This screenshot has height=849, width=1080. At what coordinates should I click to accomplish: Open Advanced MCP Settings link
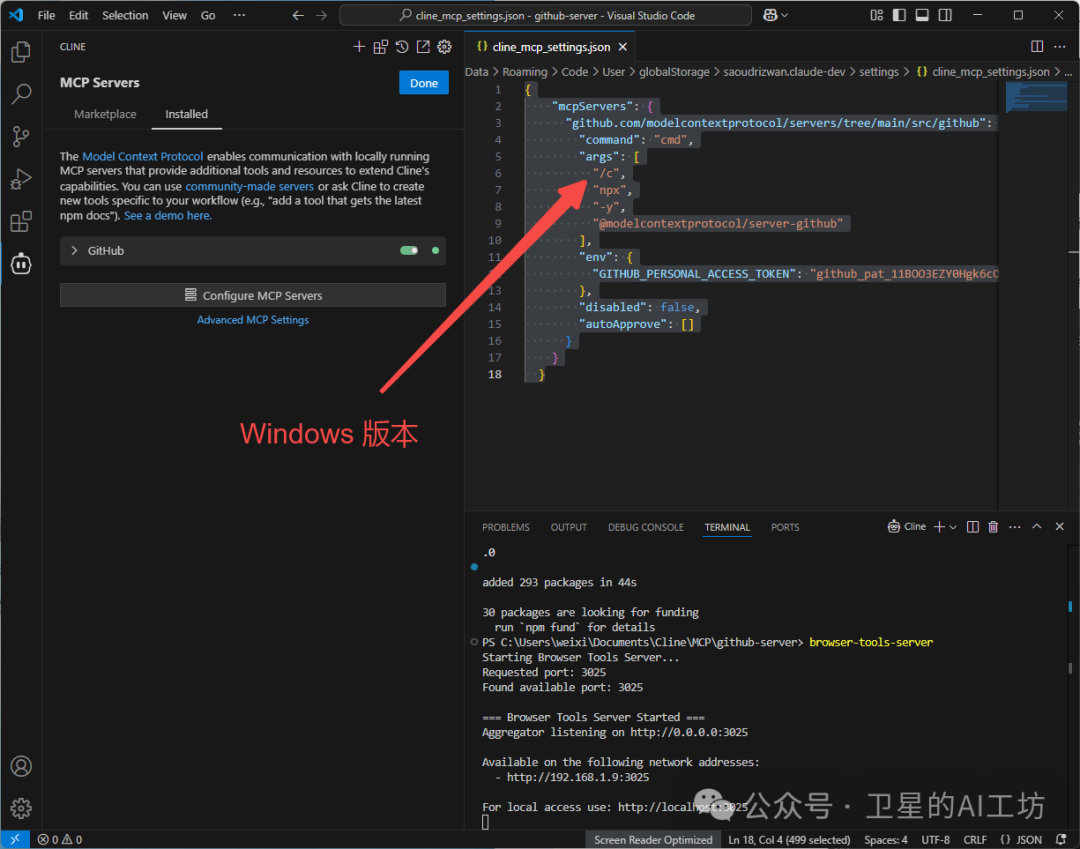(253, 320)
